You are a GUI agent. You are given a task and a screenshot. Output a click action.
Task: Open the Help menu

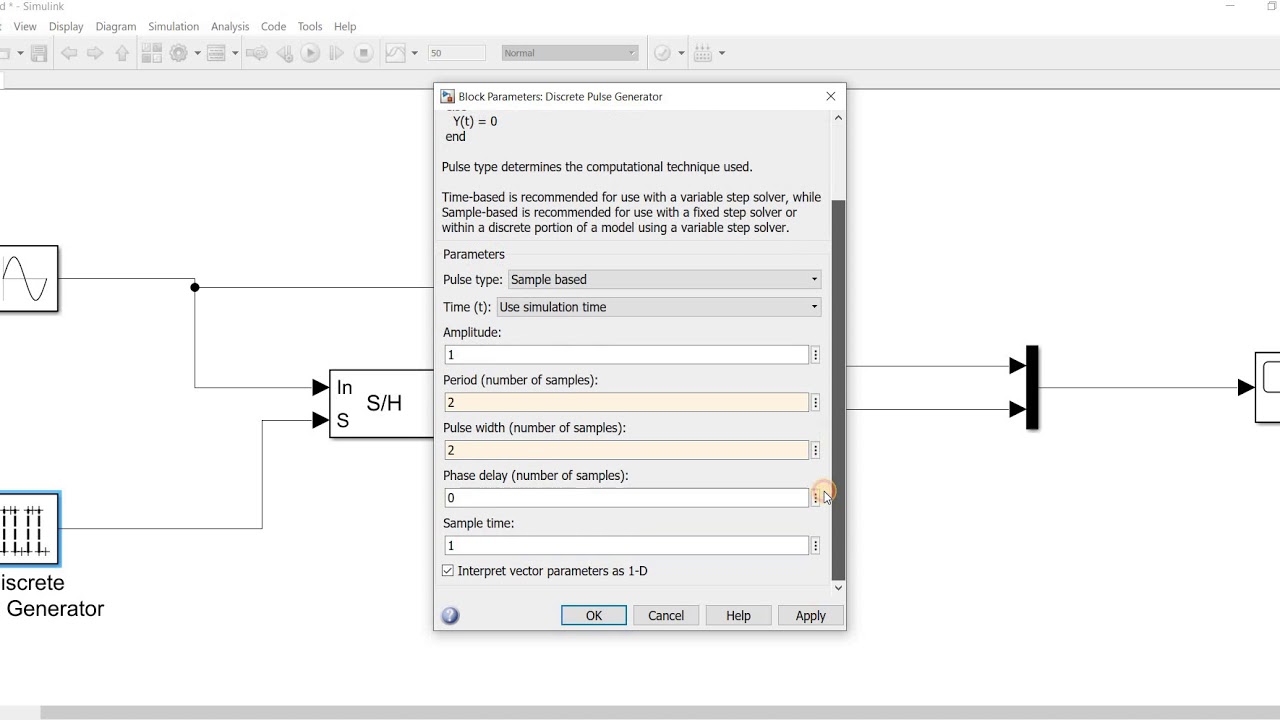[345, 26]
